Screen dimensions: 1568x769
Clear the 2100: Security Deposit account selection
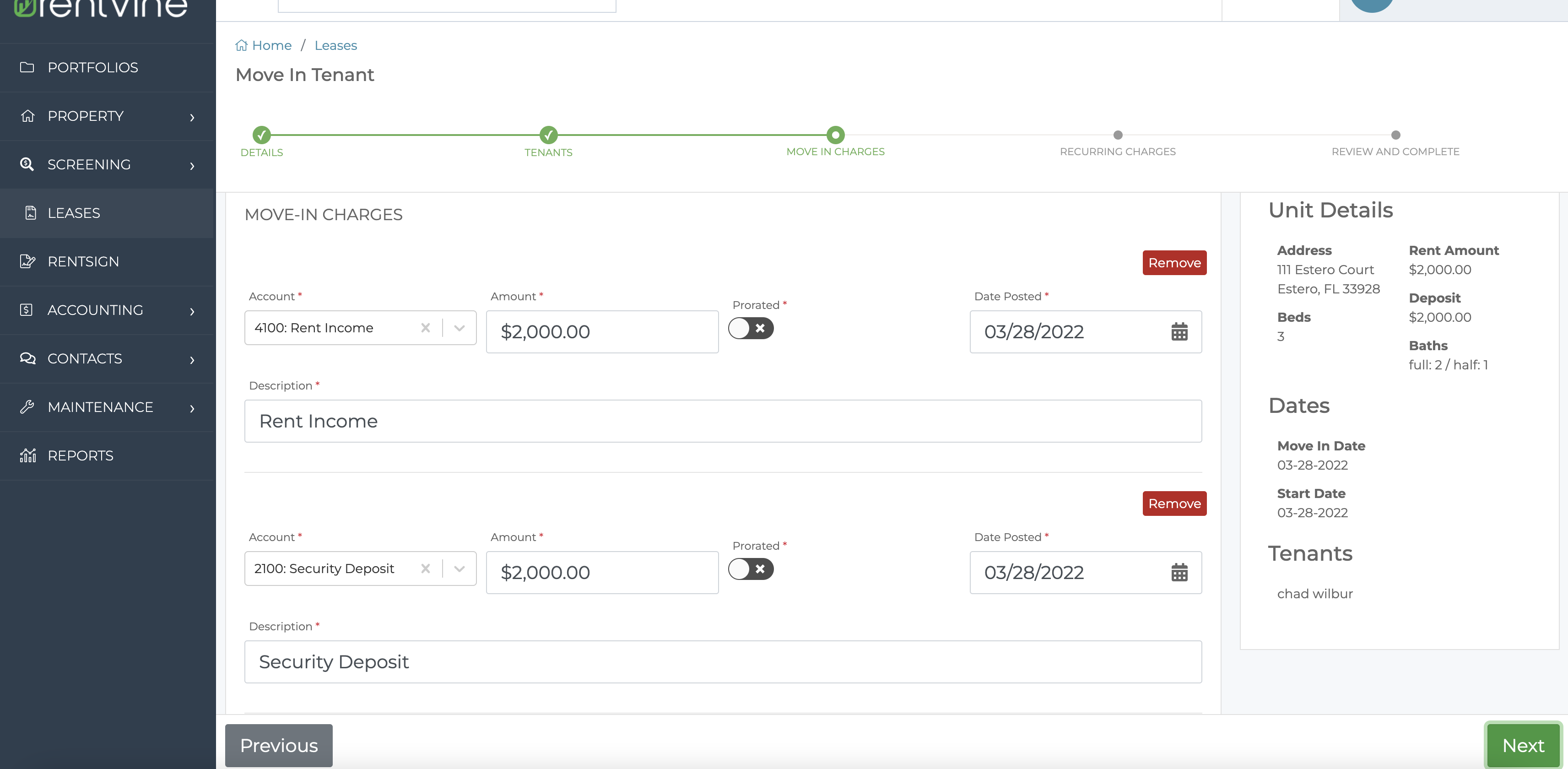[426, 568]
